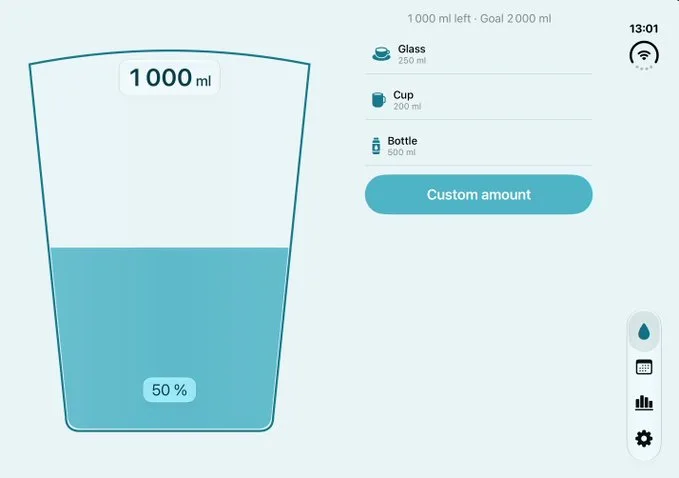This screenshot has height=478, width=679.
Task: Click the Bottle icon
Action: click(376, 146)
